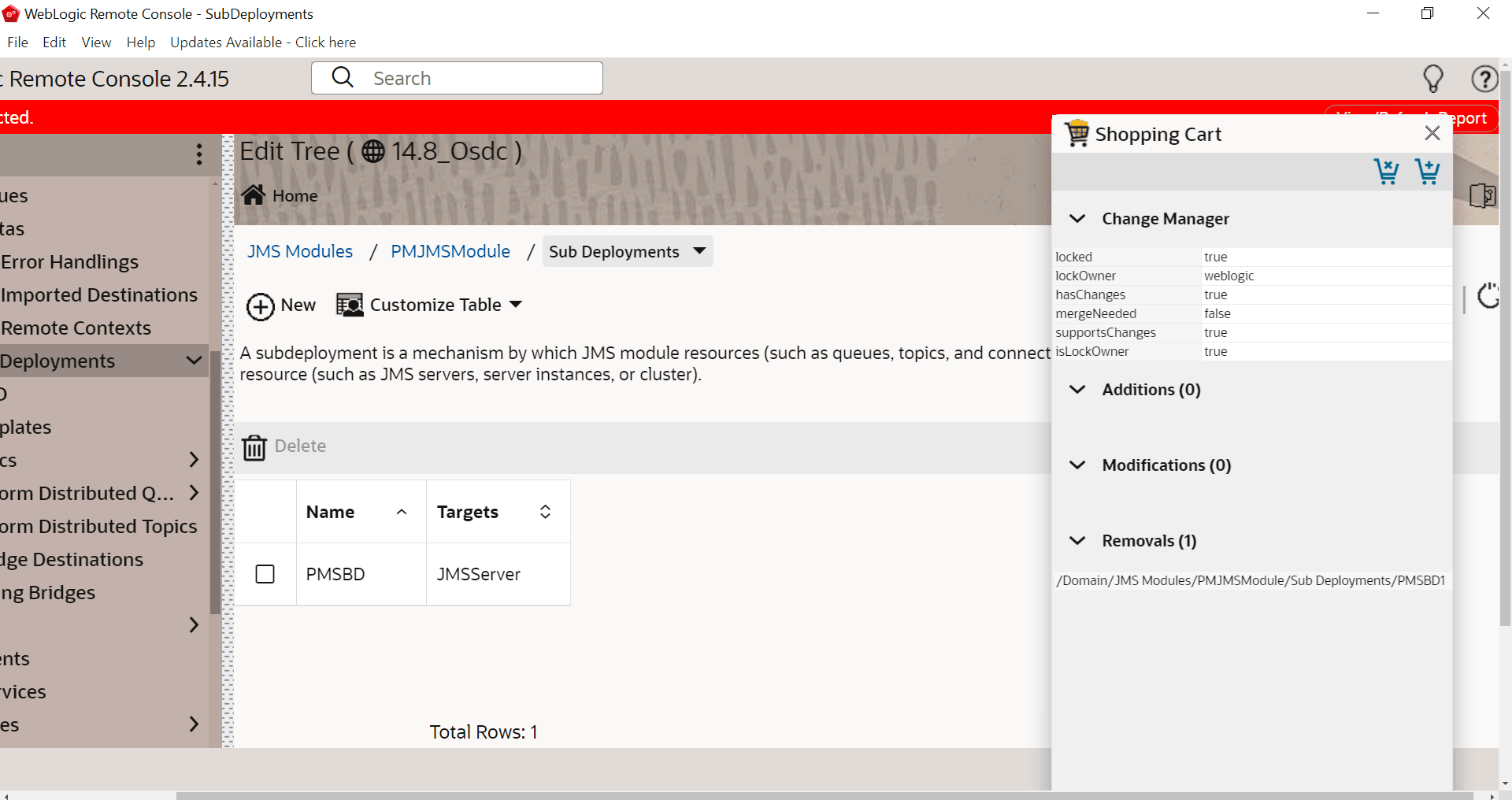Image resolution: width=1512 pixels, height=800 pixels.
Task: Tick the PMSBD row checkbox
Action: [x=265, y=574]
